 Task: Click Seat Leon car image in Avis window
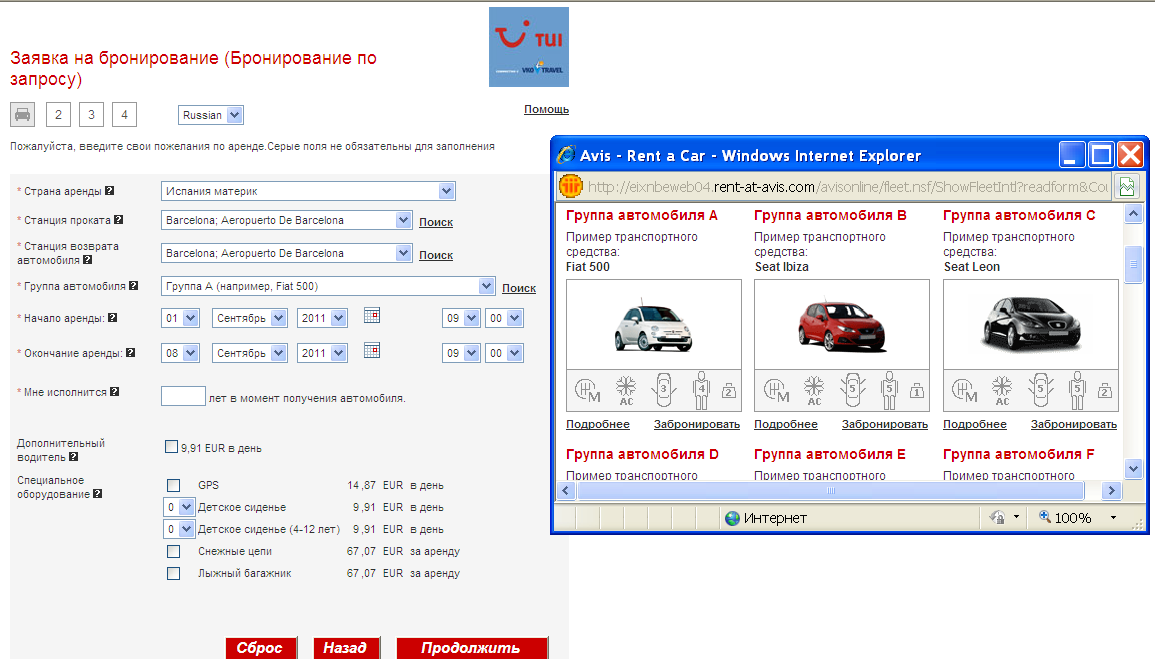[1031, 325]
